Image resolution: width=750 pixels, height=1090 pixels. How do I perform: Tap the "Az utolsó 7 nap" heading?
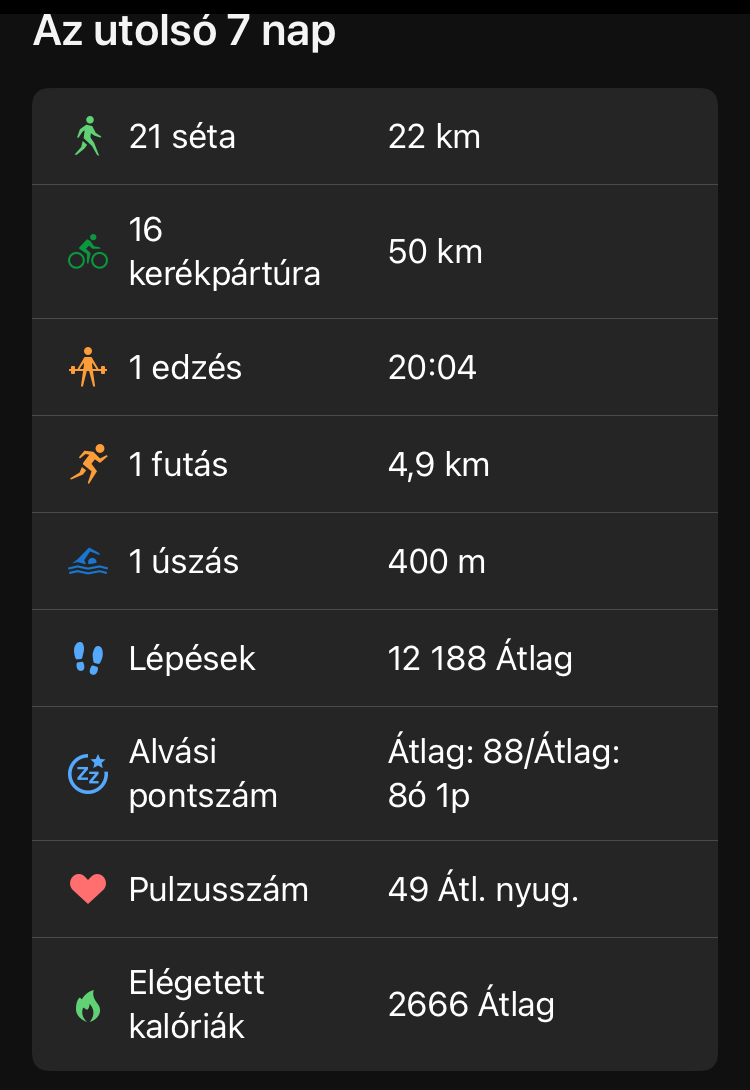click(185, 32)
